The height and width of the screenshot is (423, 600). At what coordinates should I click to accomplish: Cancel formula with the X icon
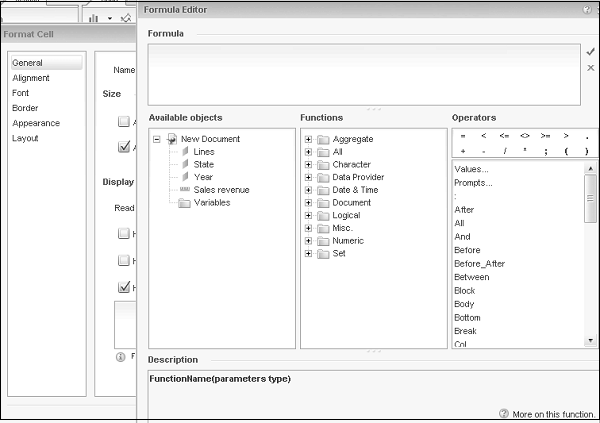tap(590, 68)
